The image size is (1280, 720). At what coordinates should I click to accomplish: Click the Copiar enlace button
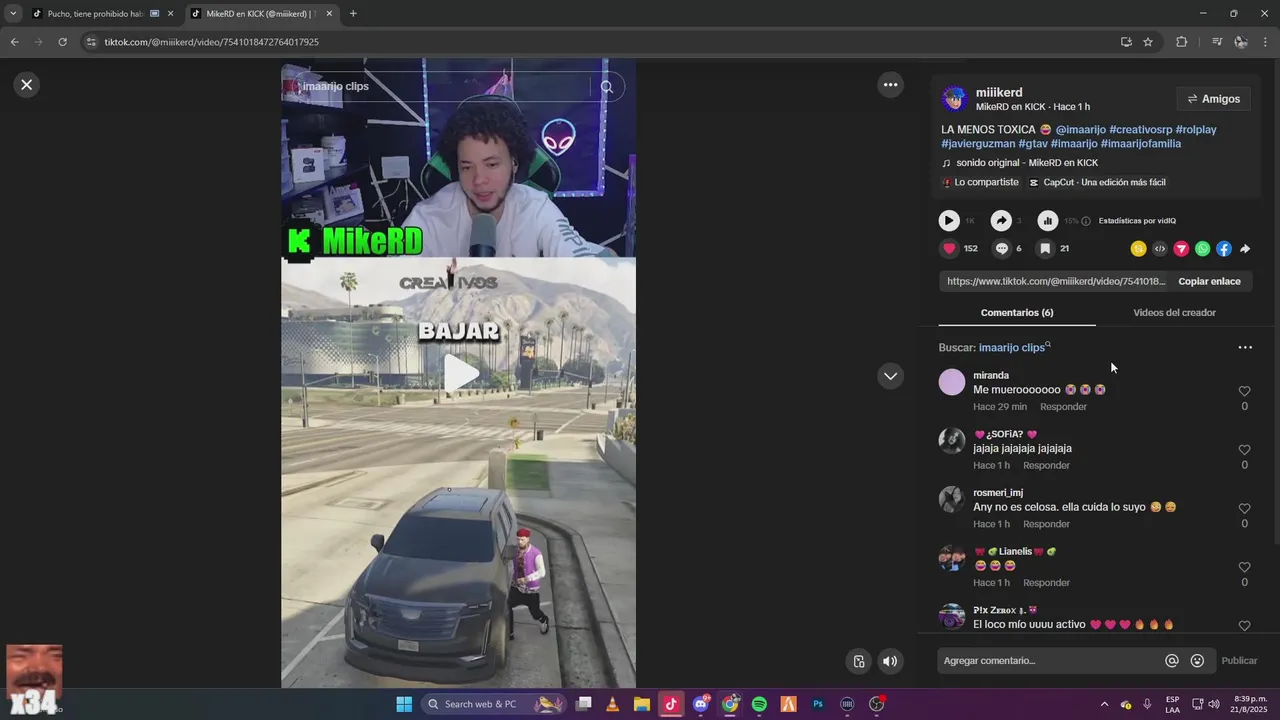coord(1209,282)
